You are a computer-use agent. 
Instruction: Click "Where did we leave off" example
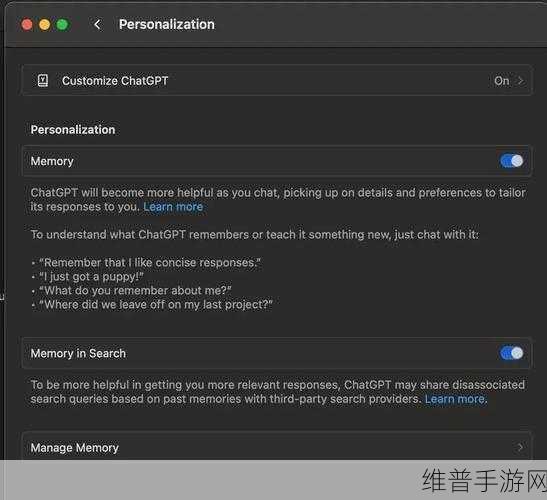click(x=156, y=305)
